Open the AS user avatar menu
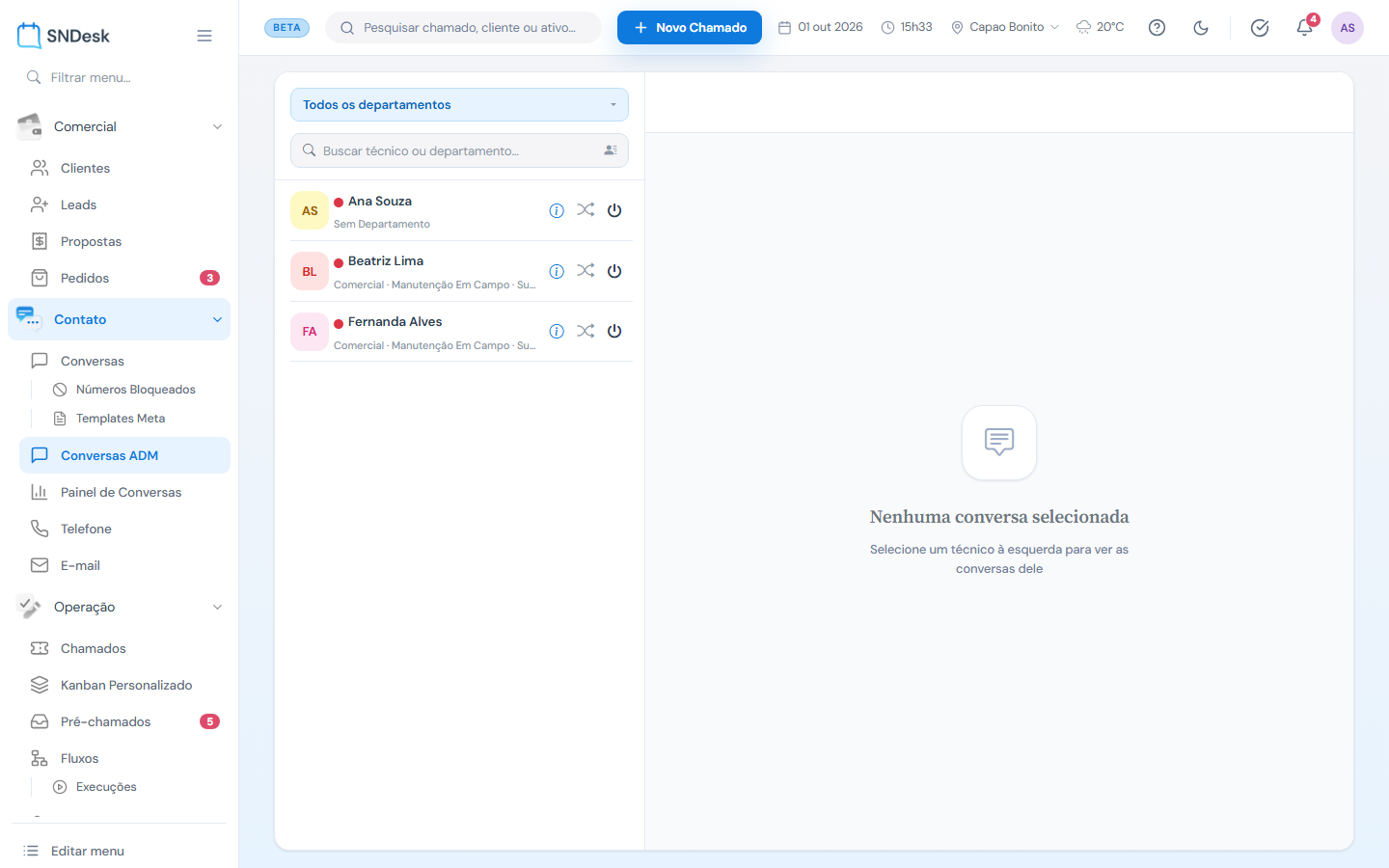The height and width of the screenshot is (868, 1389). (1348, 28)
